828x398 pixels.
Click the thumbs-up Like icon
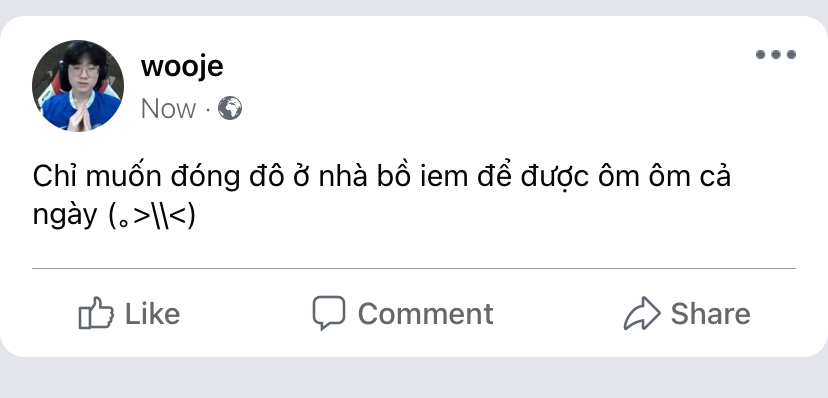pyautogui.click(x=96, y=313)
